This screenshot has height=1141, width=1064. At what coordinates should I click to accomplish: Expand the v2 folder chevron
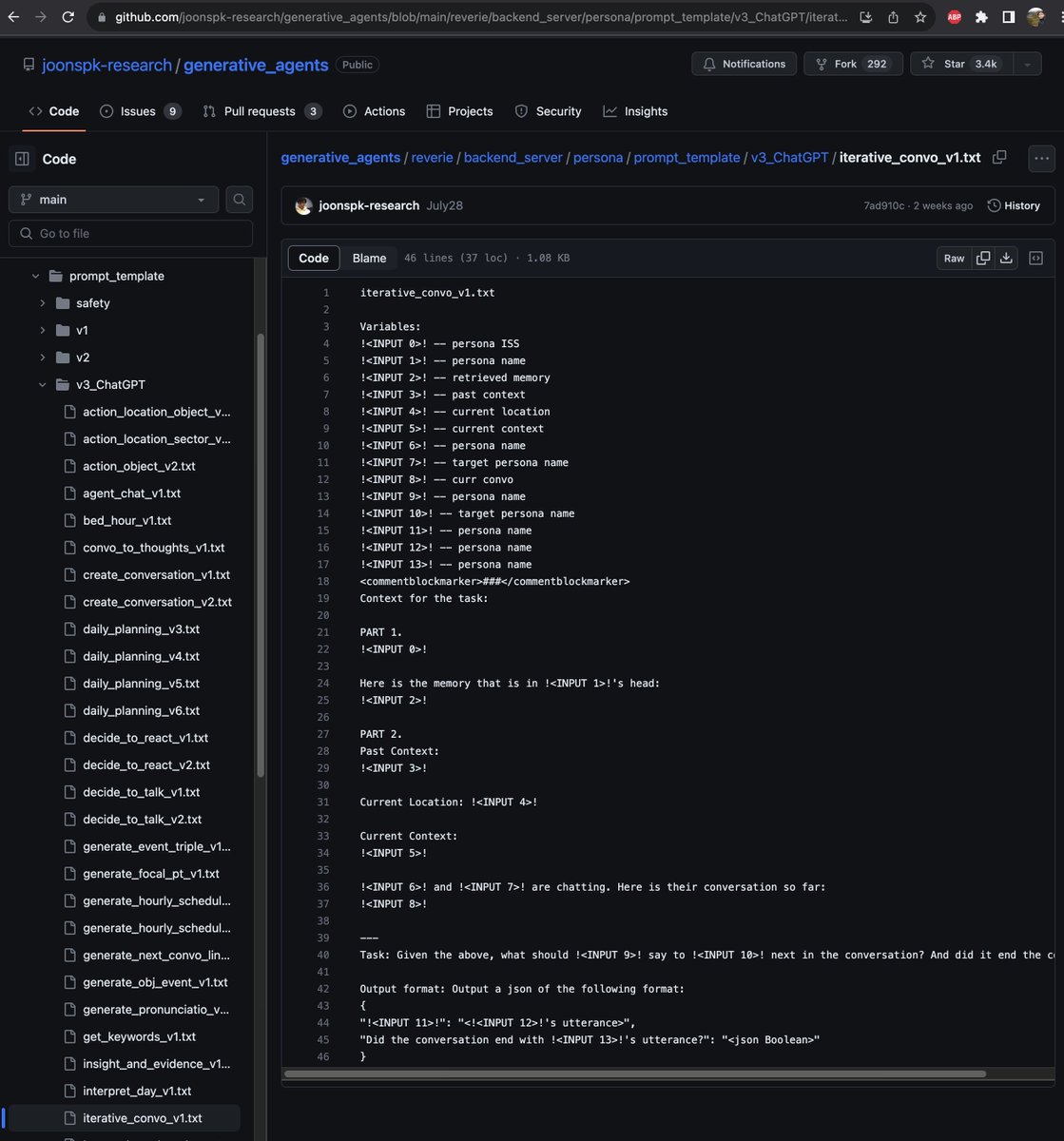click(x=42, y=358)
